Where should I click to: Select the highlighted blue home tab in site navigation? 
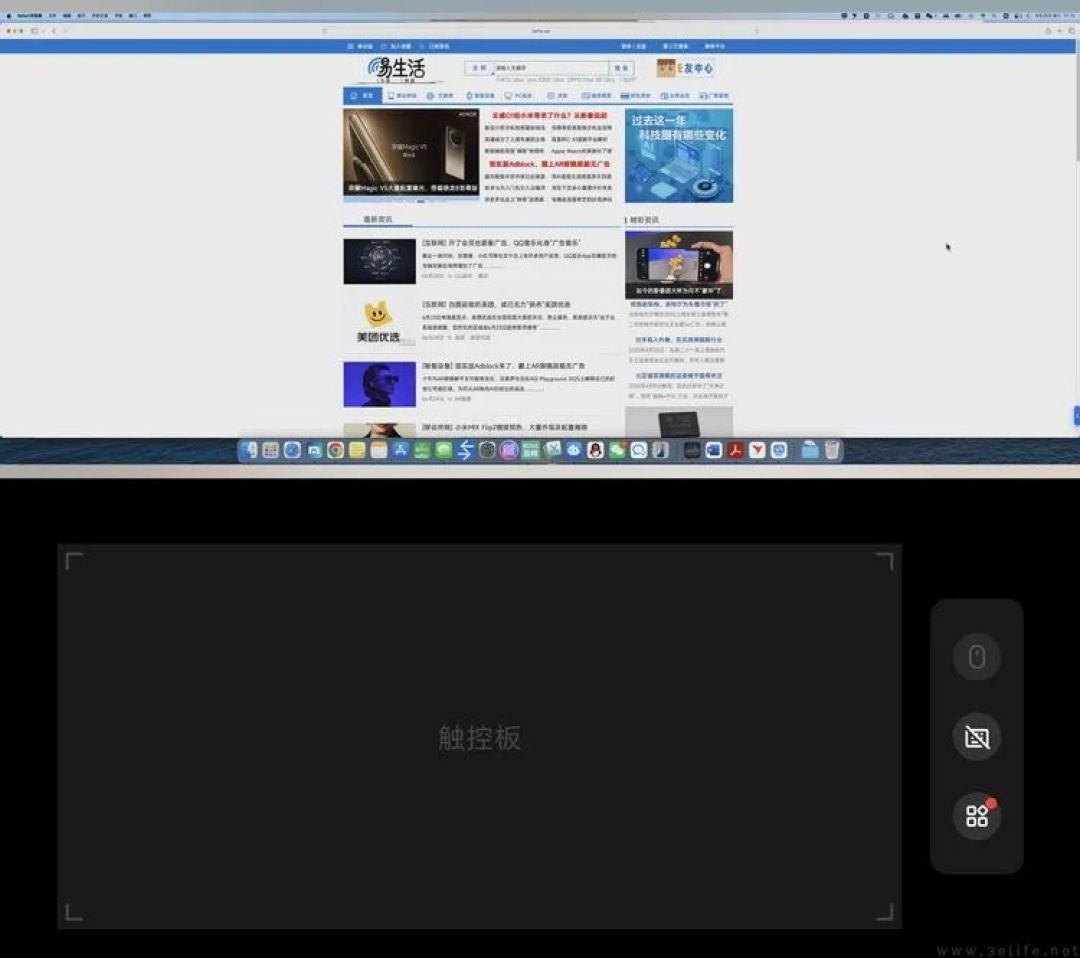pos(362,96)
